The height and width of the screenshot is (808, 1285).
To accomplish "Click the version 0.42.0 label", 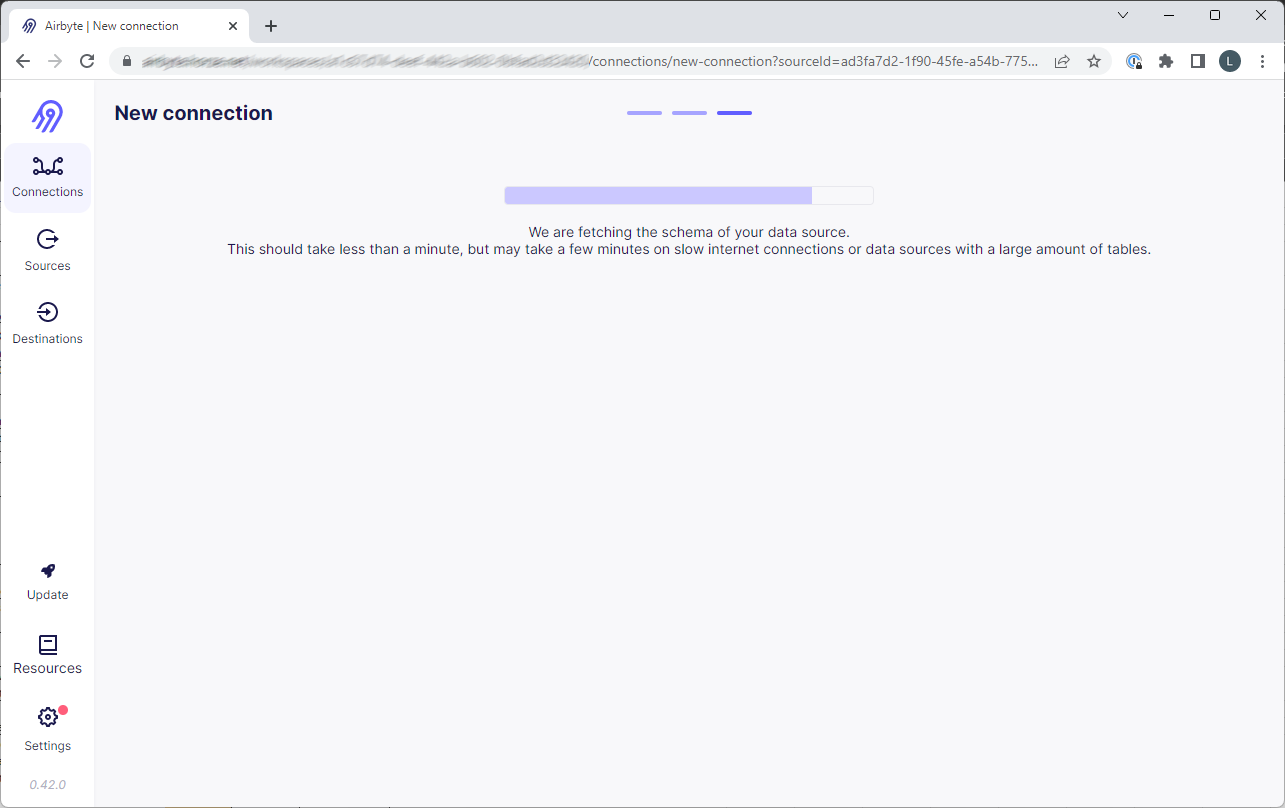I will 47,784.
